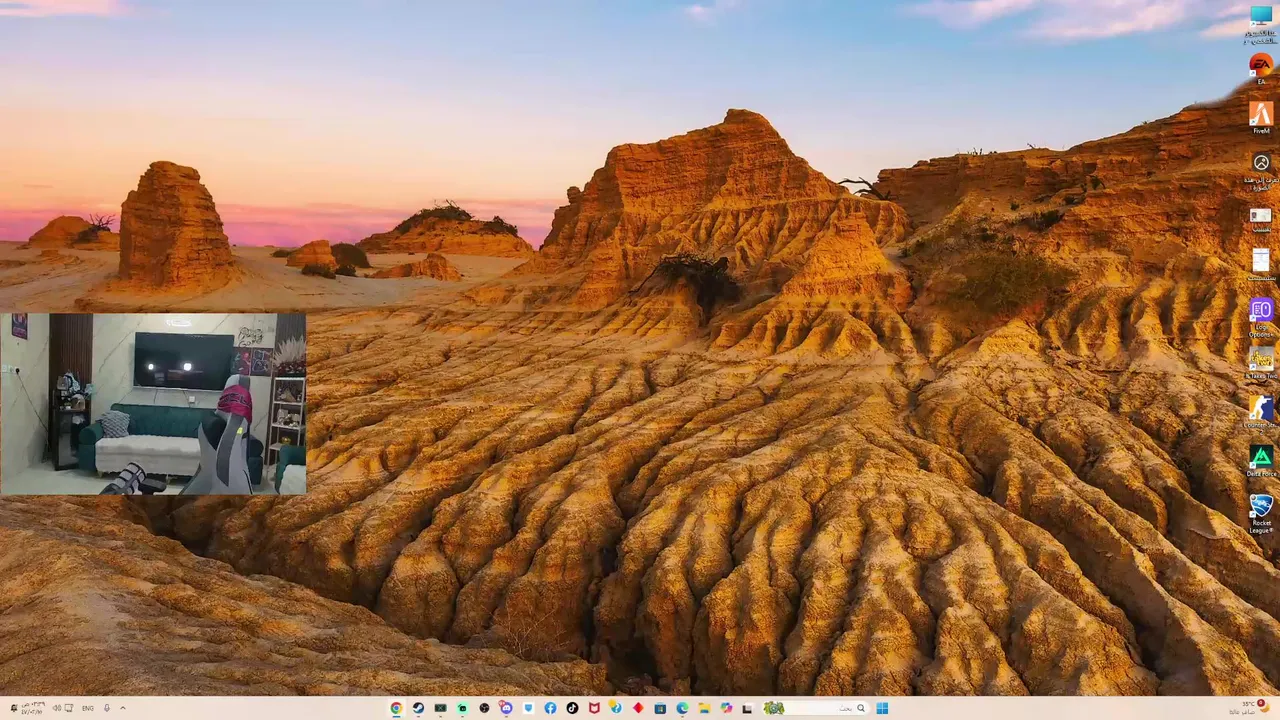1280x720 pixels.
Task: Open the blue shield taskbar app
Action: pos(528,708)
